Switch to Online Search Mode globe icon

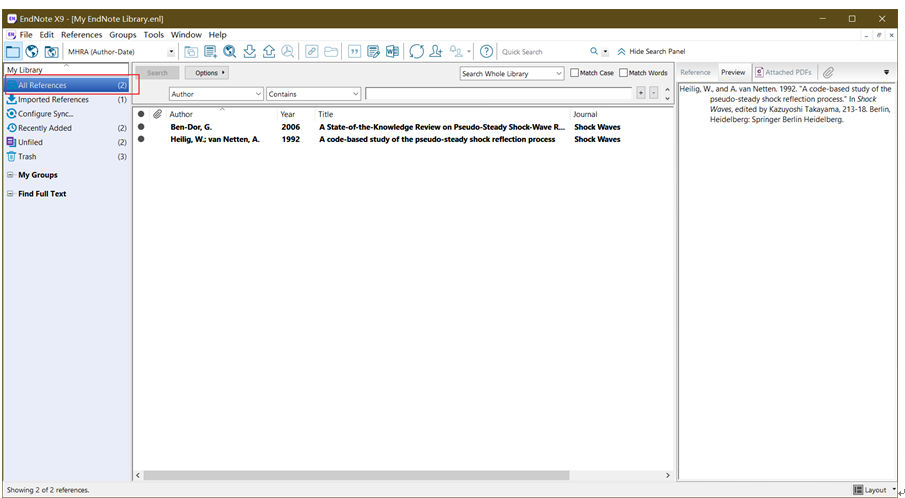(x=32, y=52)
